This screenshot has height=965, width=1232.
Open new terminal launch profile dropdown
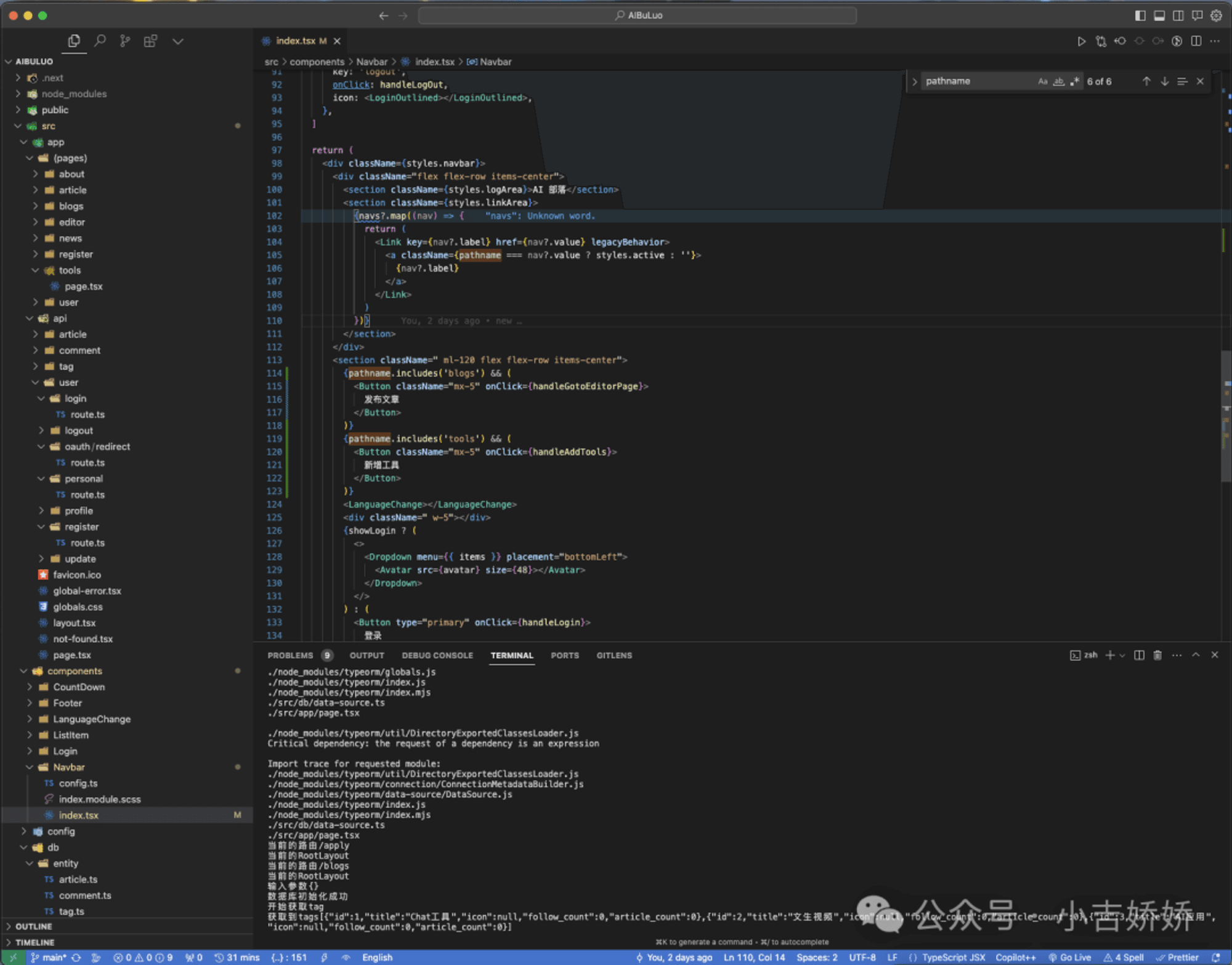[1122, 655]
